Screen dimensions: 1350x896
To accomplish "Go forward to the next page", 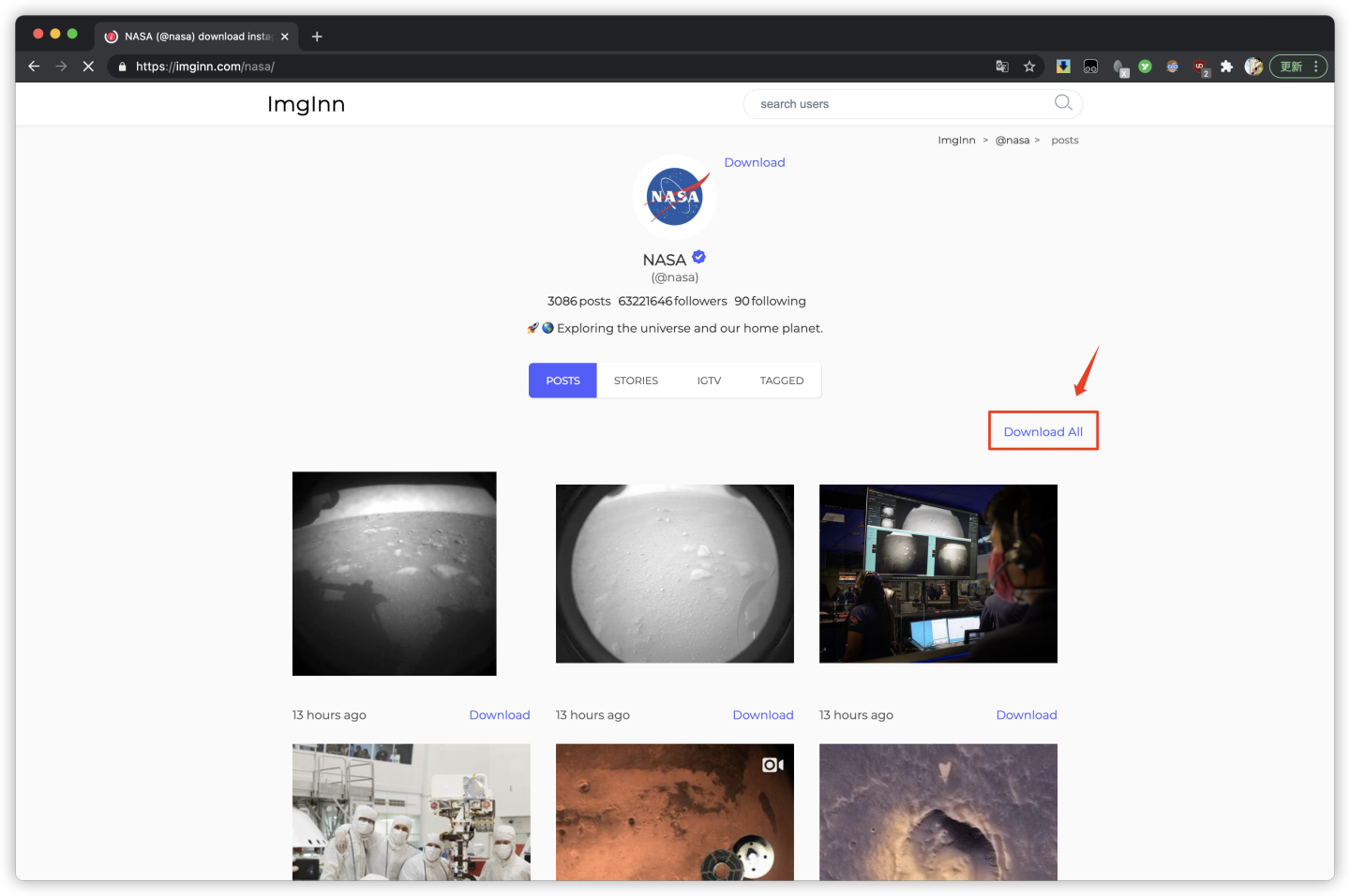I will (61, 67).
